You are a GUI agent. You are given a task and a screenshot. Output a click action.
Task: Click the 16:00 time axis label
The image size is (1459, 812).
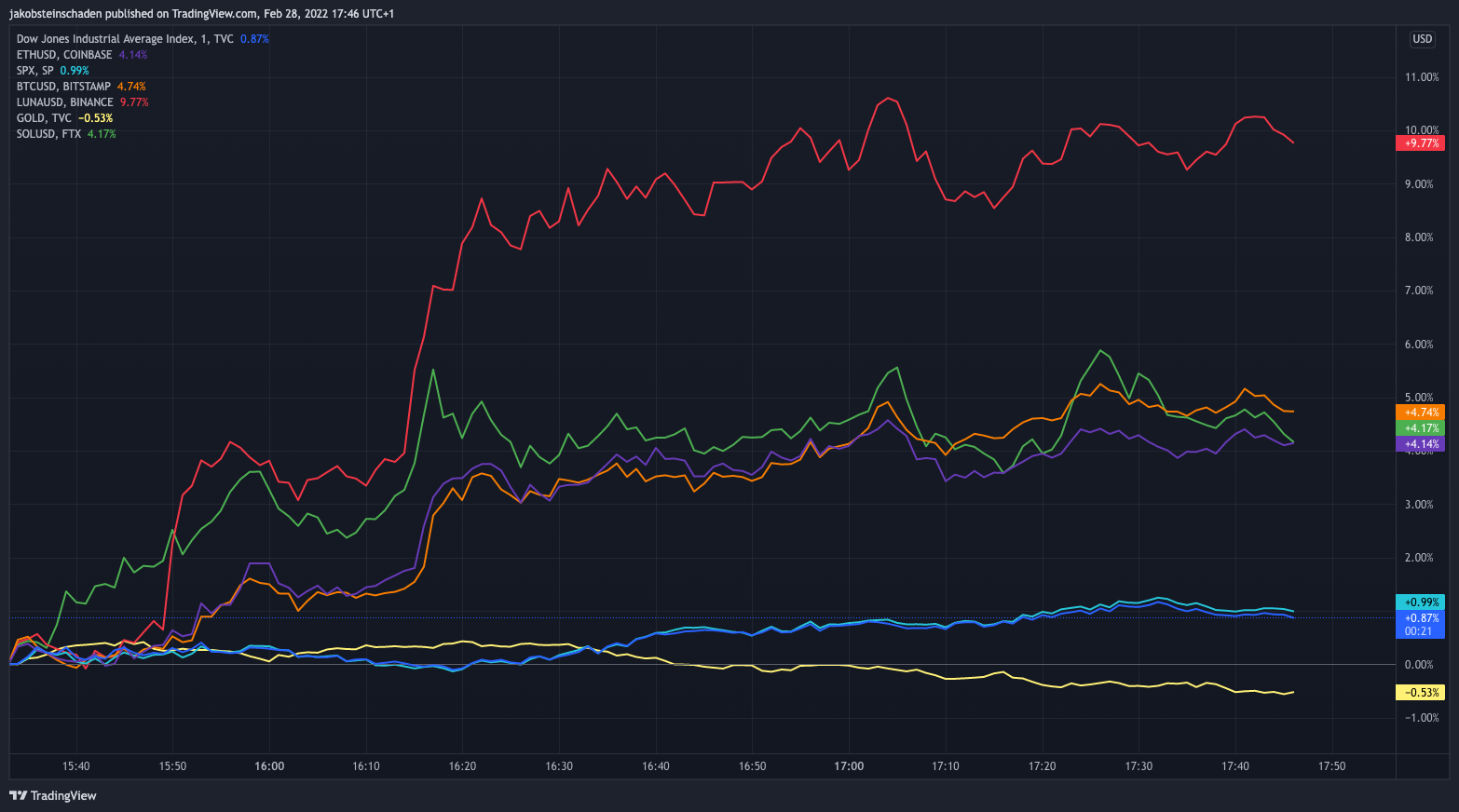pyautogui.click(x=269, y=766)
